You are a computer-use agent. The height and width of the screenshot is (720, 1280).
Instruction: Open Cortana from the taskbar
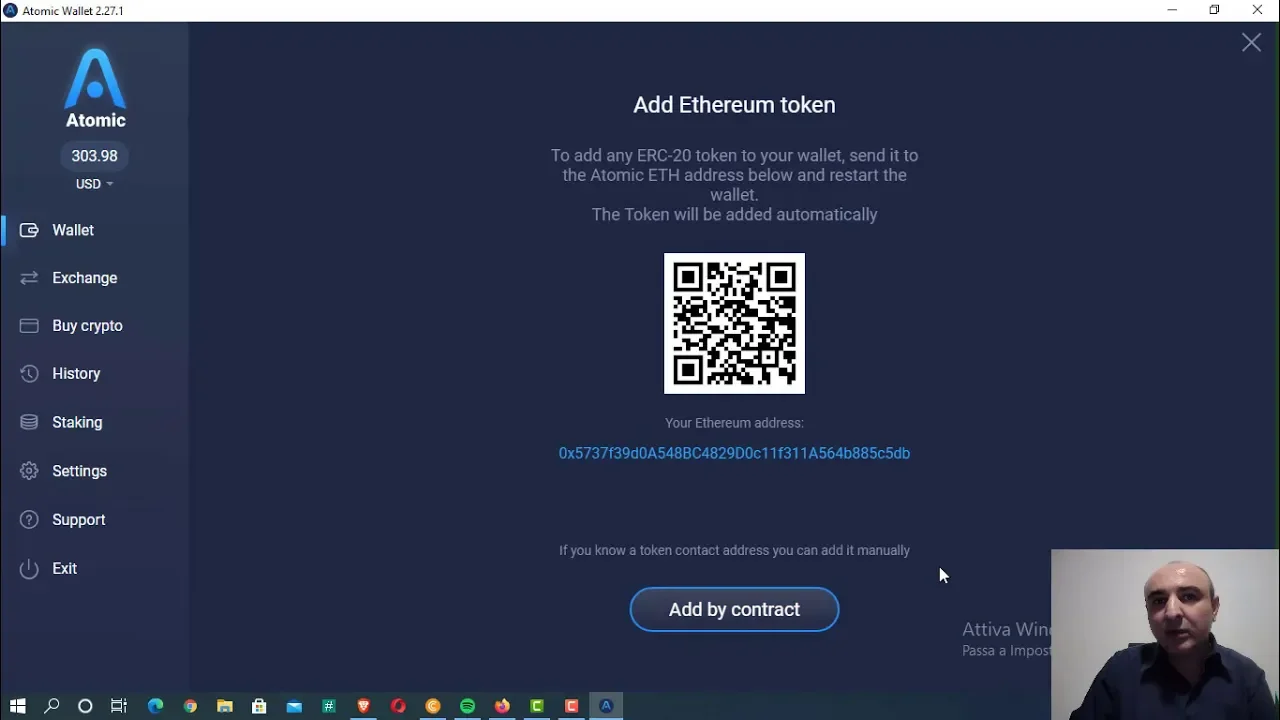(86, 706)
